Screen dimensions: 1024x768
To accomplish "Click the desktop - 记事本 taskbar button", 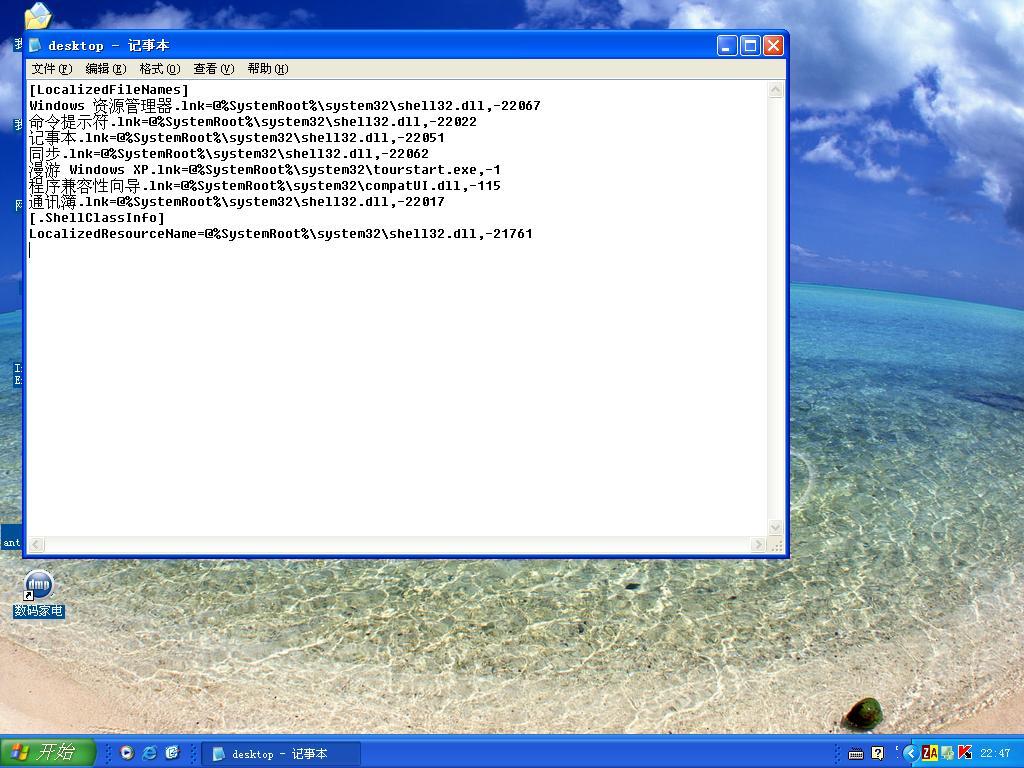I will pyautogui.click(x=281, y=754).
